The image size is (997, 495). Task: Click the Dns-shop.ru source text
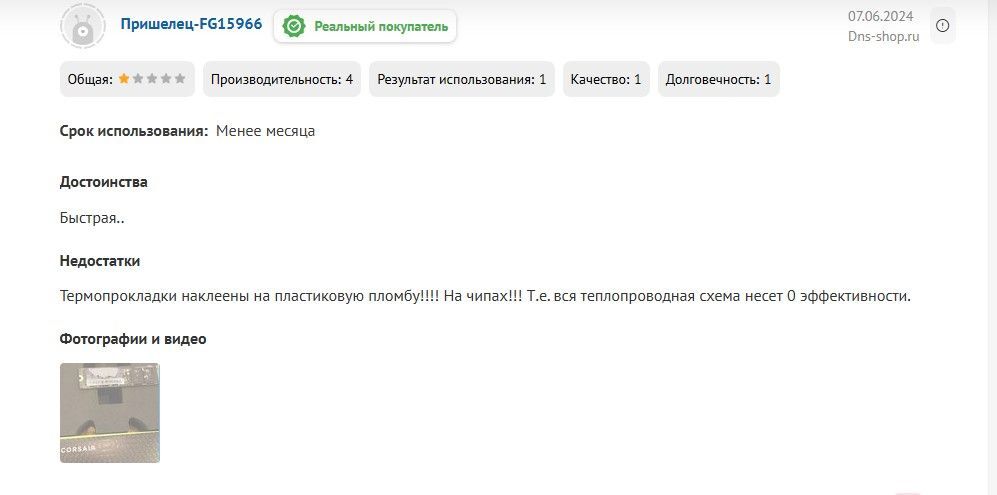click(884, 37)
